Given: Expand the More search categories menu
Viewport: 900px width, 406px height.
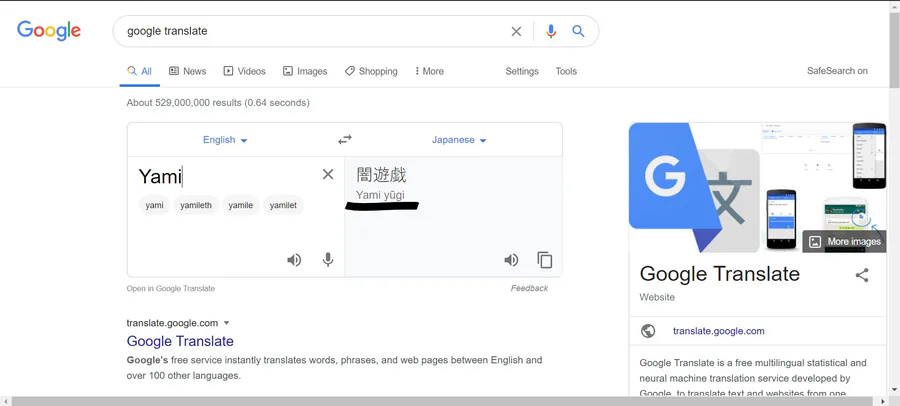Looking at the screenshot, I should [x=429, y=71].
